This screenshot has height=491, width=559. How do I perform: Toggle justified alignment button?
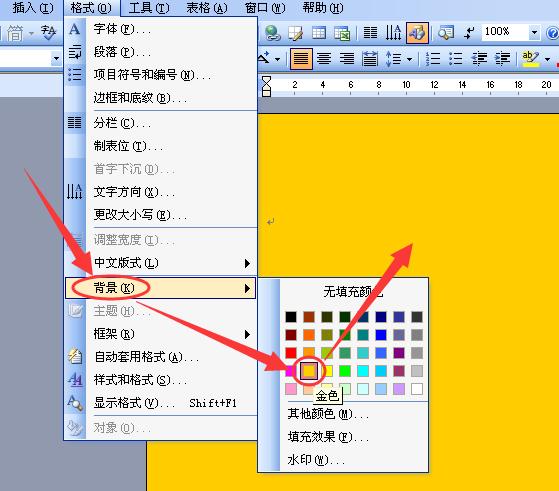pos(301,58)
